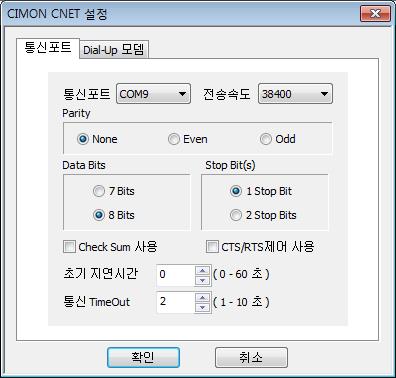Decrease 통신 TimeOut with down arrow

pyautogui.click(x=202, y=308)
